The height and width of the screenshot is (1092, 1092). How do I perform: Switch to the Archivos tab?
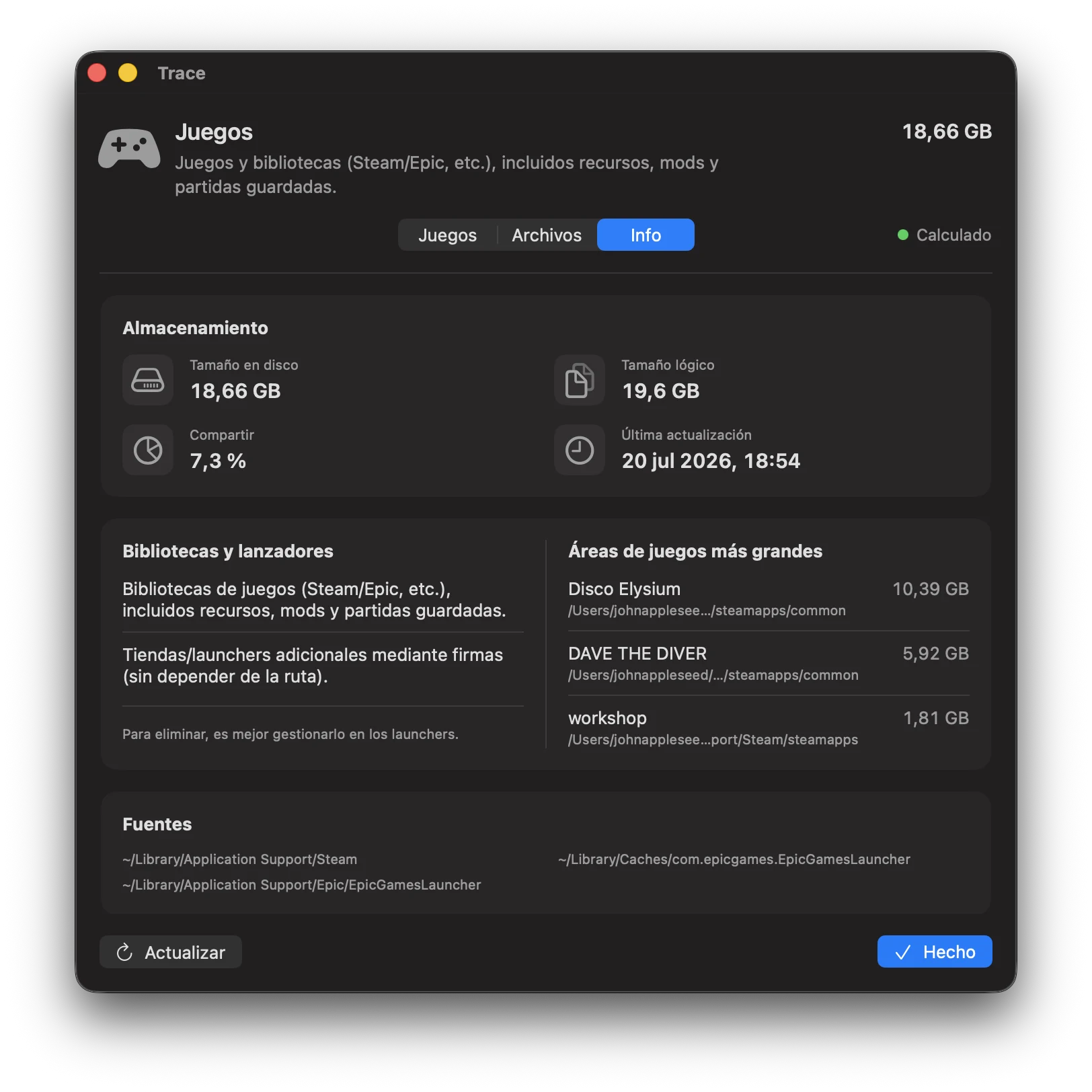point(547,235)
